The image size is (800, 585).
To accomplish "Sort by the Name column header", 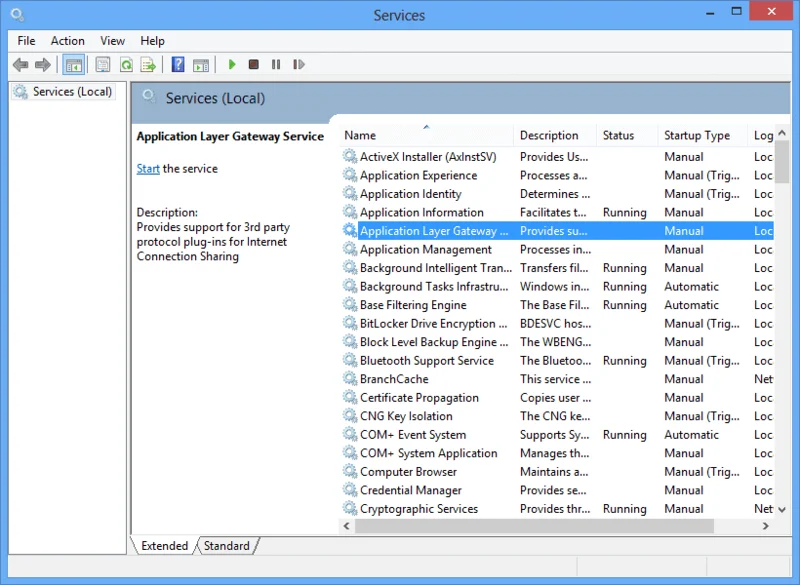I will pyautogui.click(x=427, y=135).
